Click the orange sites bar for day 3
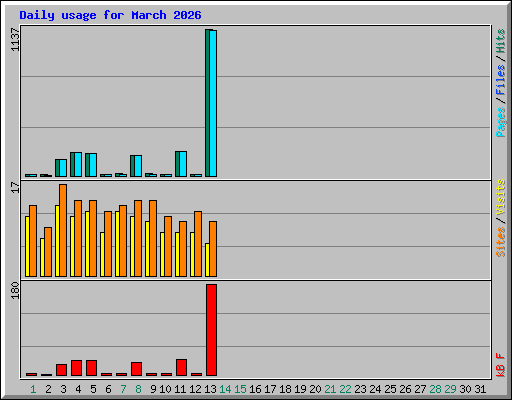The image size is (512, 400). (63, 230)
